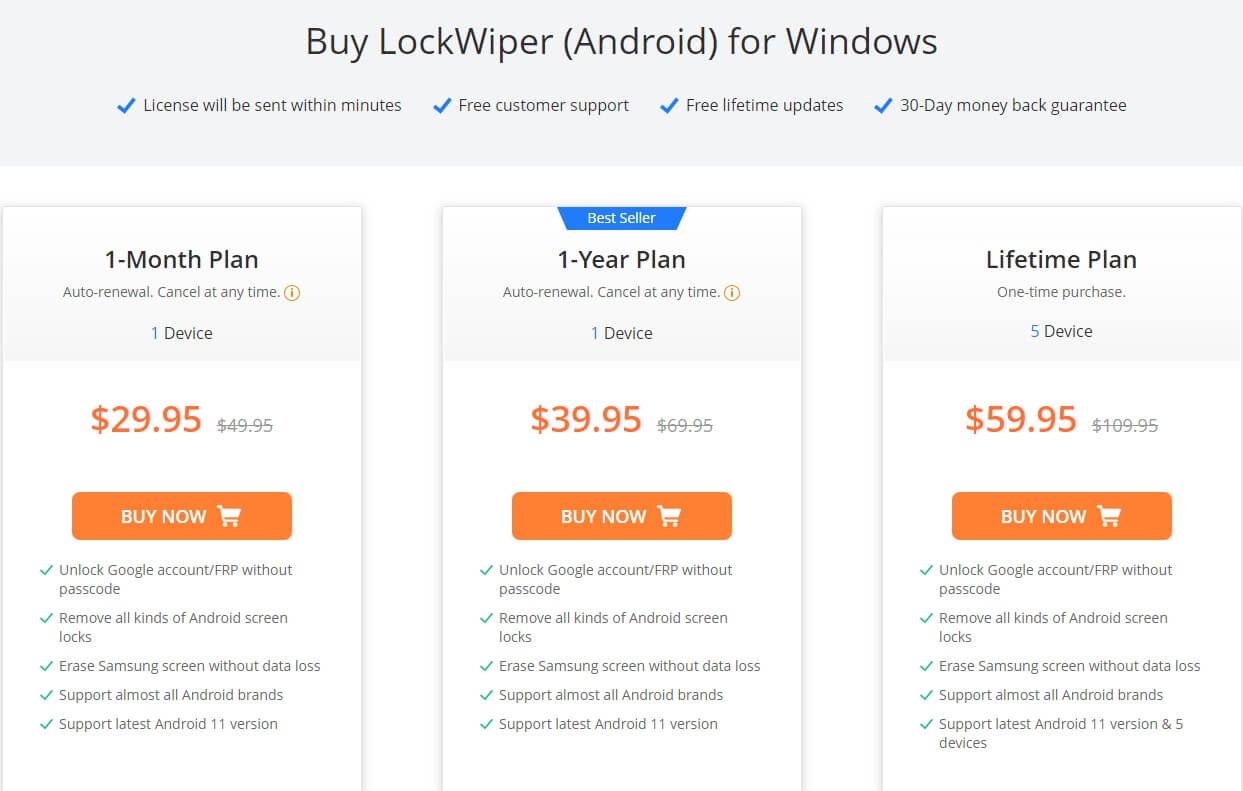Click the crossed-out $109.95 original price
The width and height of the screenshot is (1243, 791).
[1125, 425]
